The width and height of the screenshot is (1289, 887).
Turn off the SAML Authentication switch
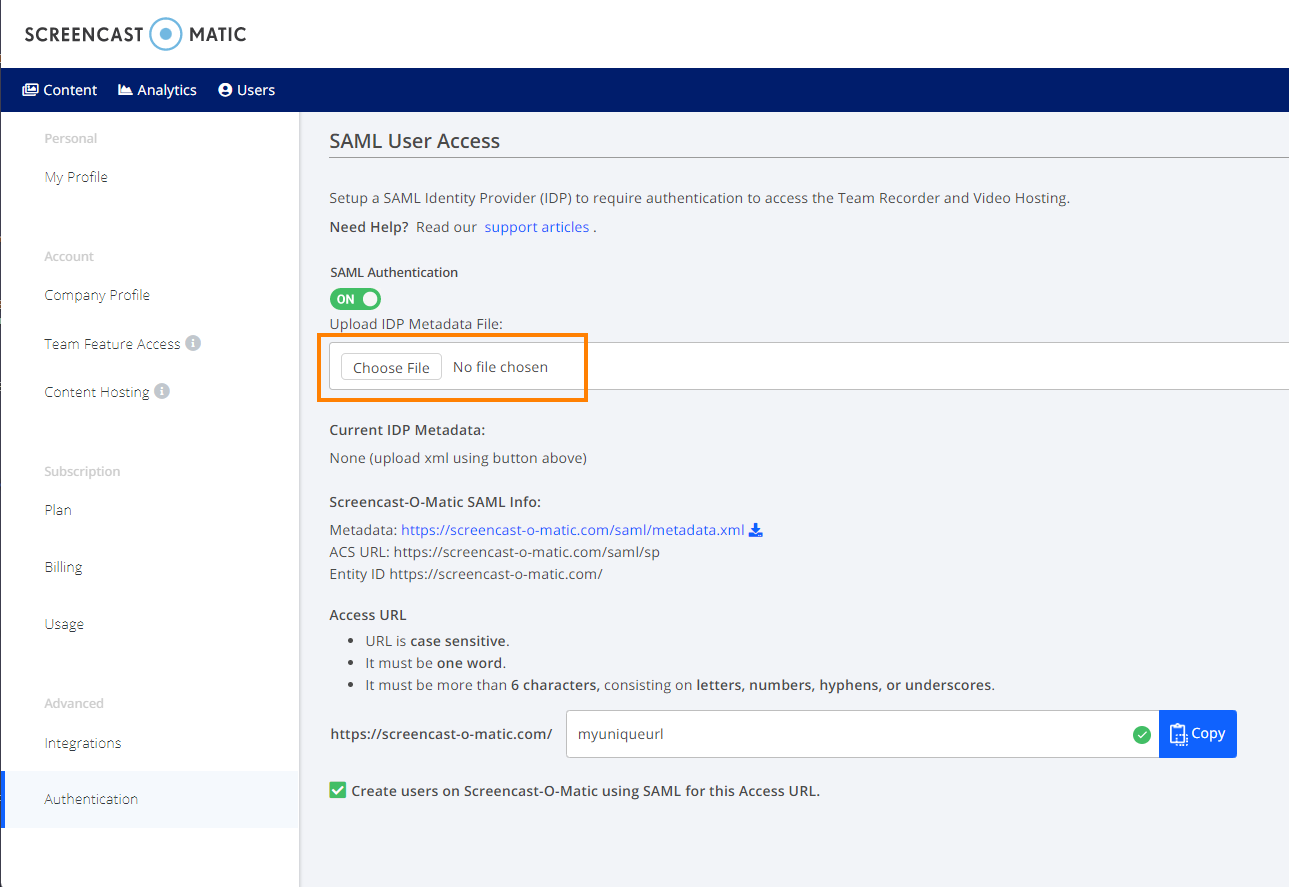(x=356, y=299)
